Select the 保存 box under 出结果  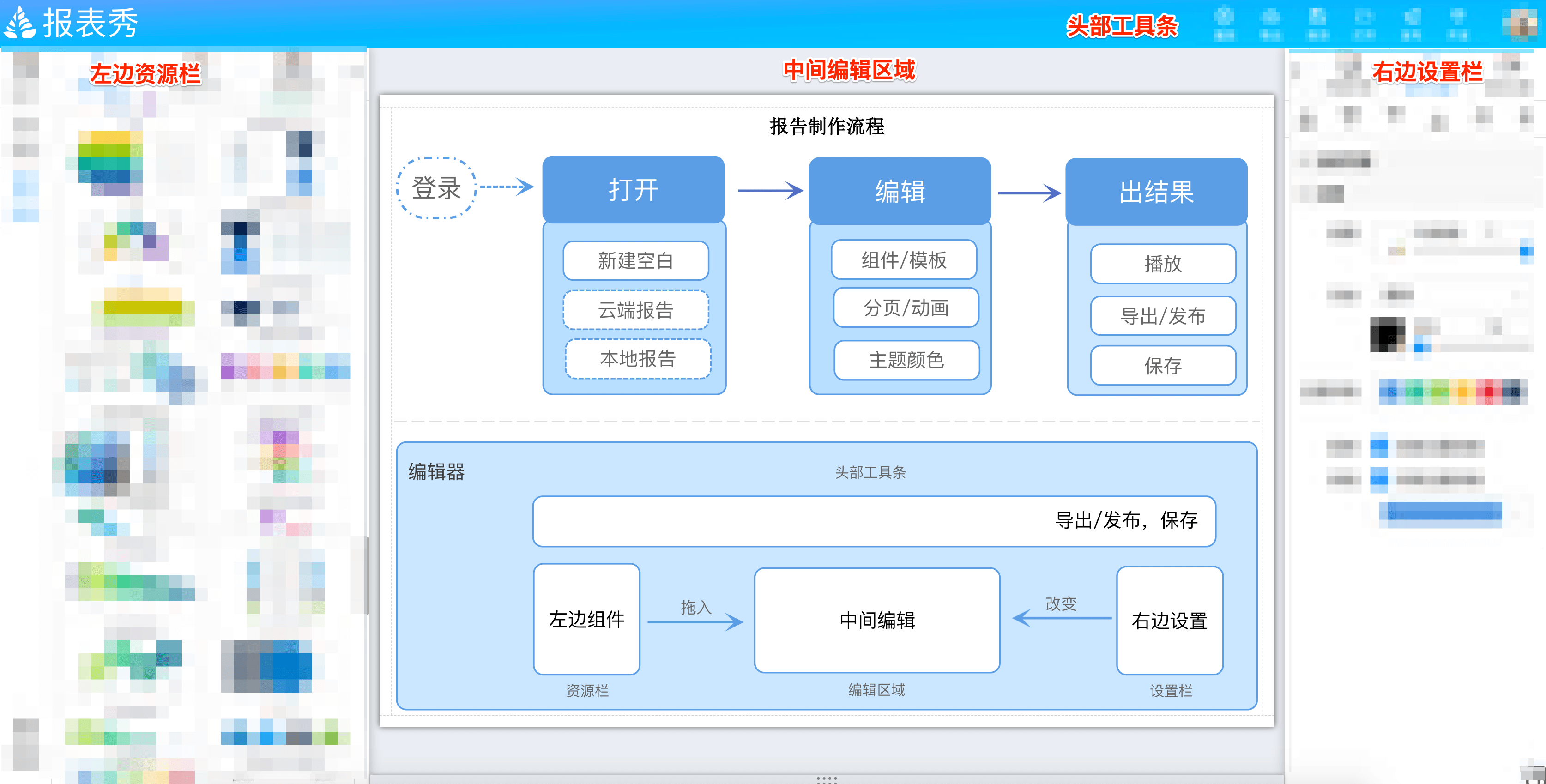1163,366
